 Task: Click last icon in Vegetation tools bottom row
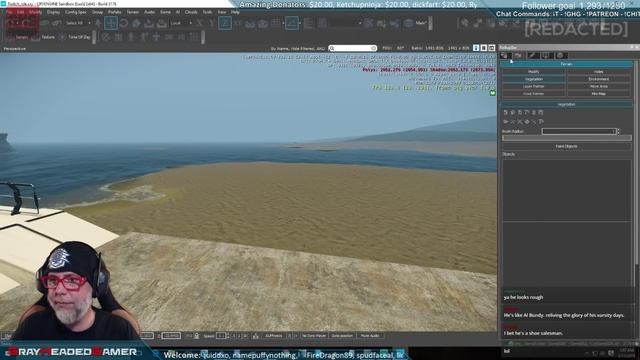tap(541, 122)
